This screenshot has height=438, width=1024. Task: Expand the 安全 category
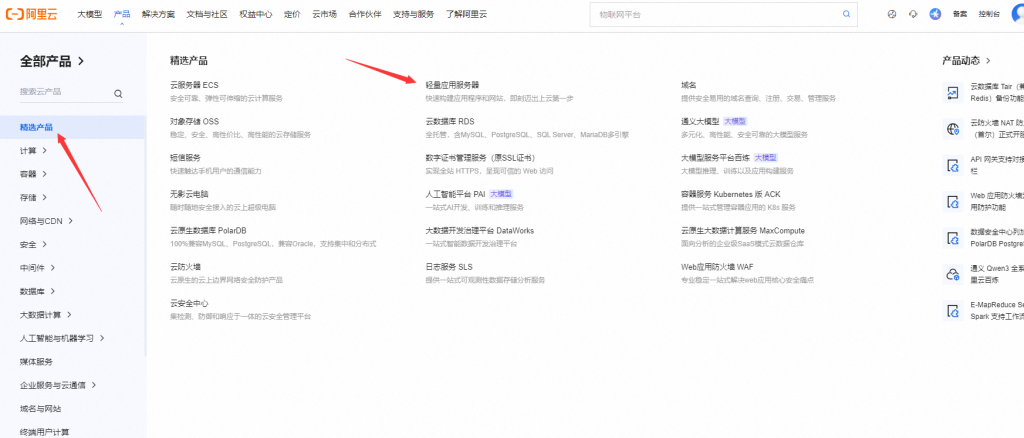click(44, 244)
